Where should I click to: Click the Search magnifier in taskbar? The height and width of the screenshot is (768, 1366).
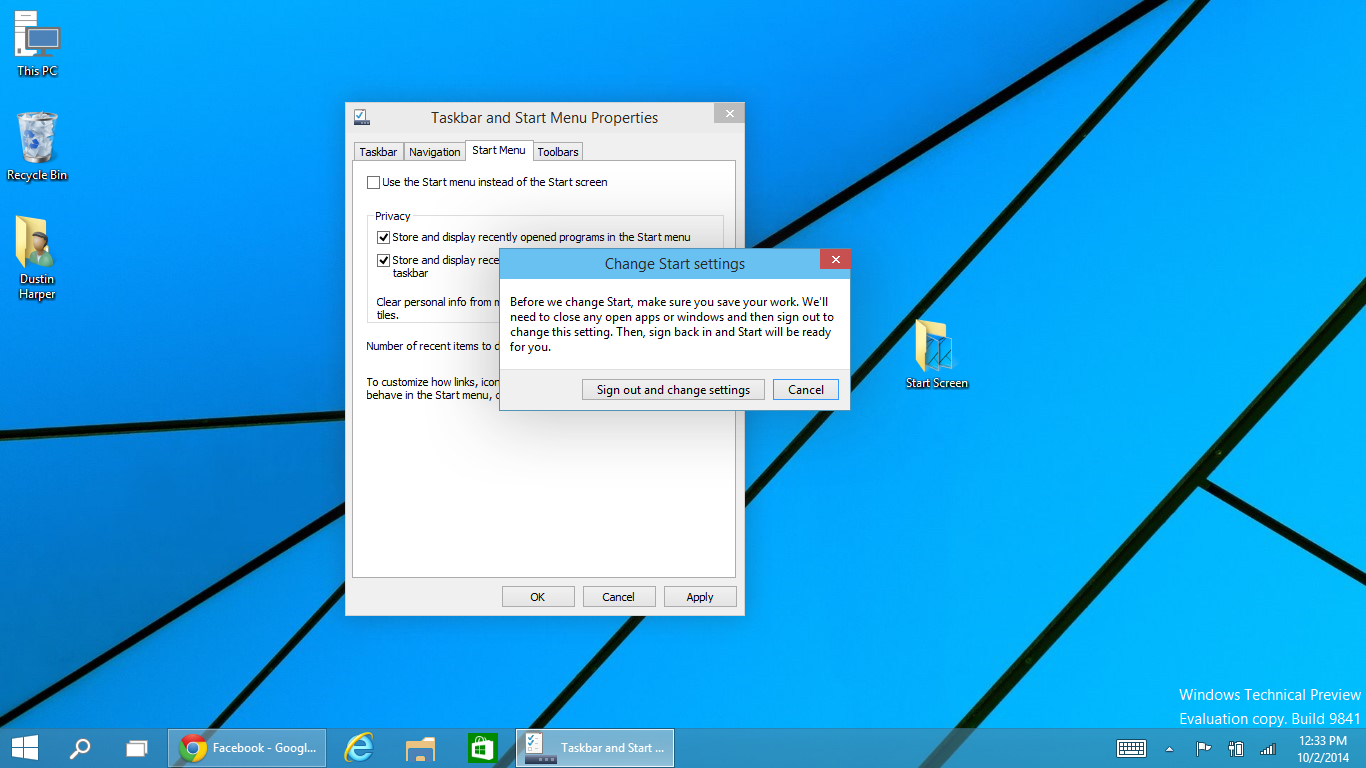pyautogui.click(x=80, y=747)
